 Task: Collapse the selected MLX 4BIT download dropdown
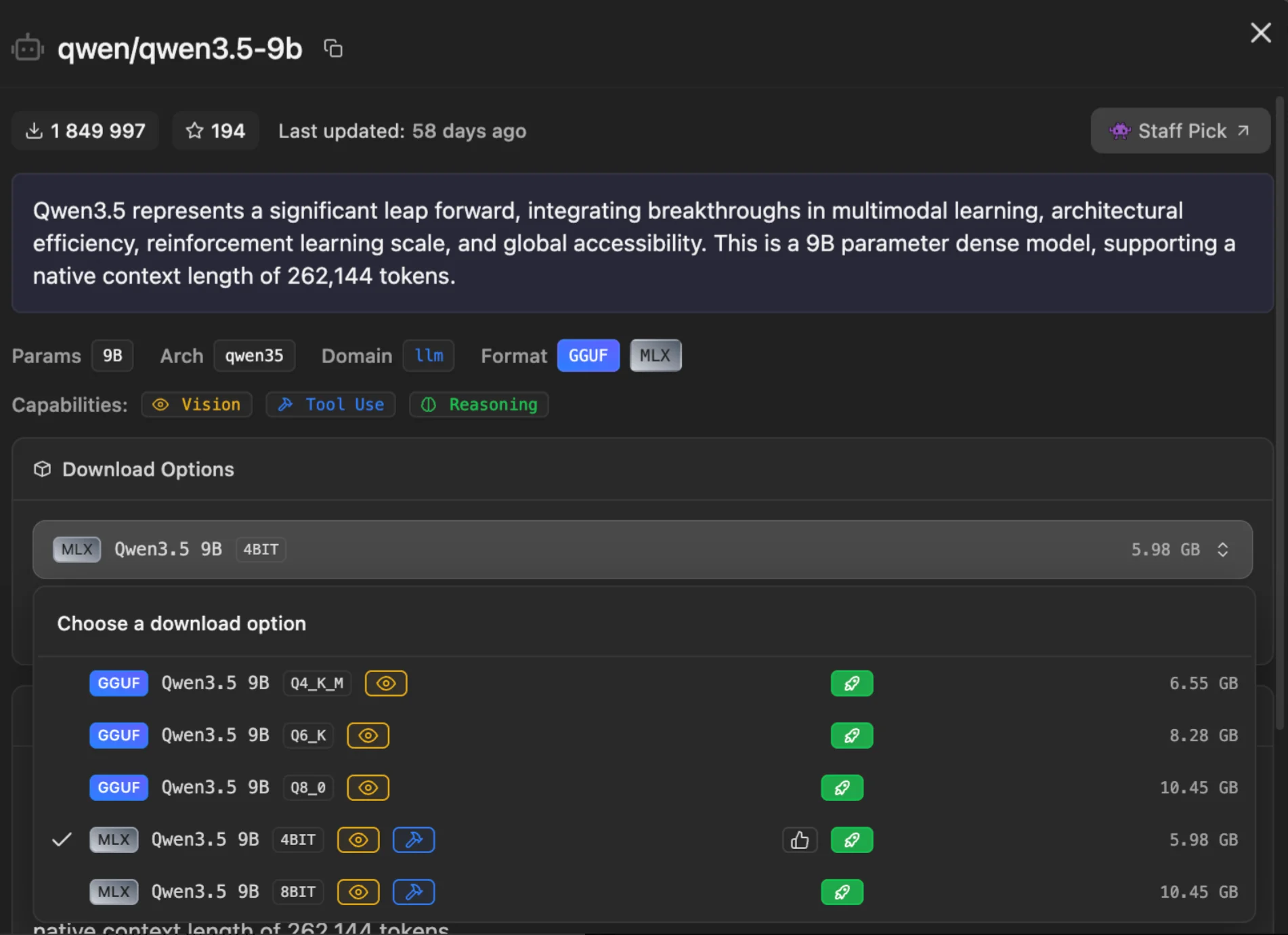tap(643, 549)
